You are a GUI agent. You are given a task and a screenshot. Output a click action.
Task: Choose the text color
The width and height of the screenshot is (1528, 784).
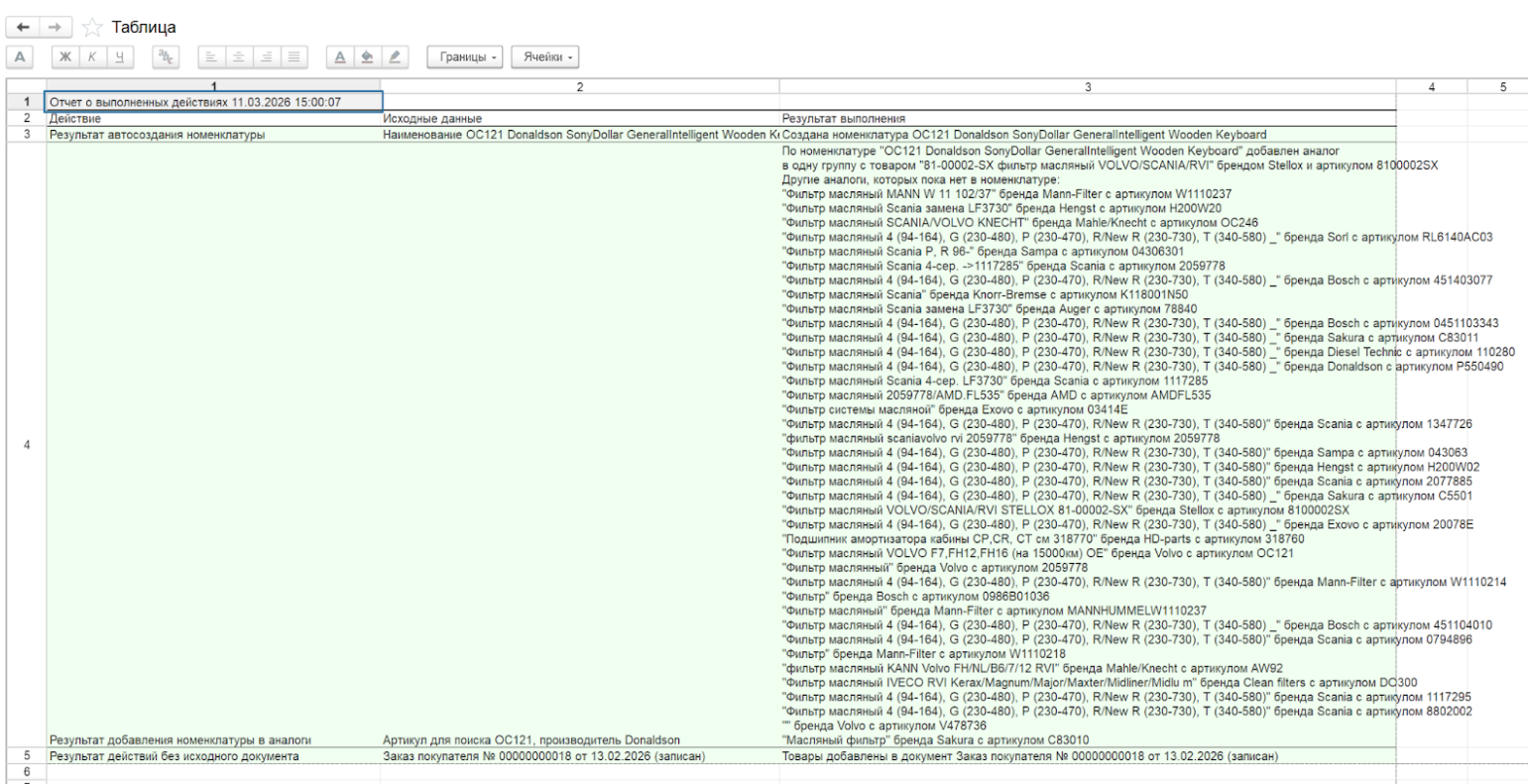[340, 57]
